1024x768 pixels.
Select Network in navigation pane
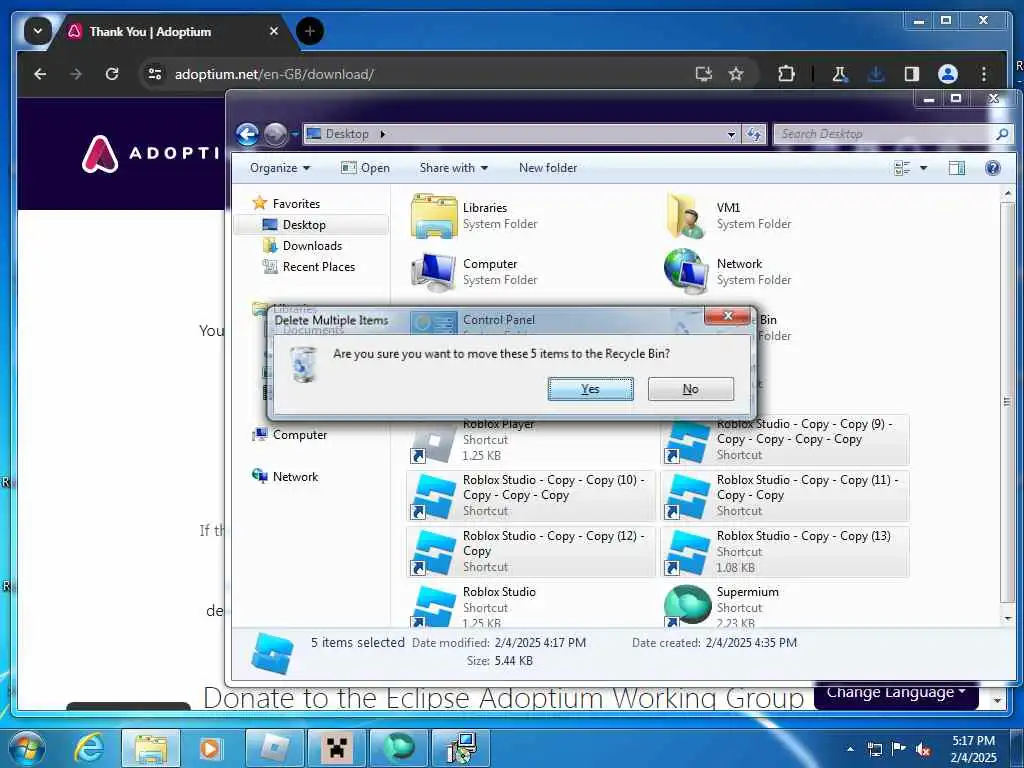tap(285, 476)
